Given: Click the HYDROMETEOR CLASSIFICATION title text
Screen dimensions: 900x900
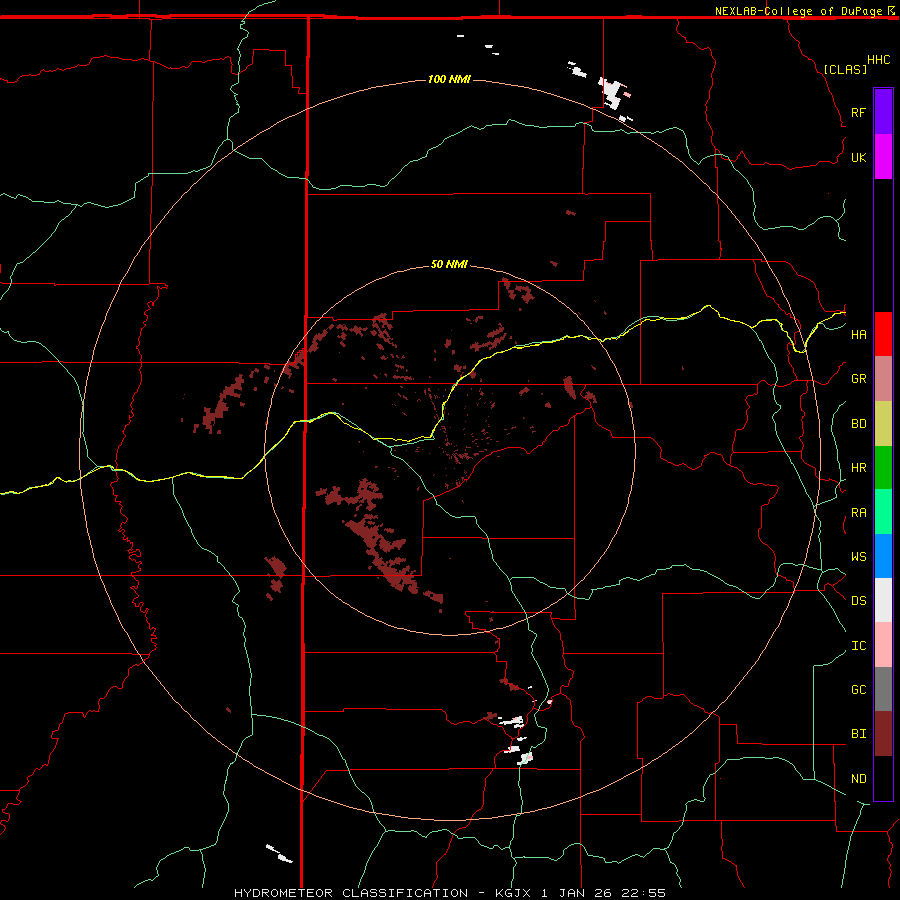Looking at the screenshot, I should [x=350, y=893].
